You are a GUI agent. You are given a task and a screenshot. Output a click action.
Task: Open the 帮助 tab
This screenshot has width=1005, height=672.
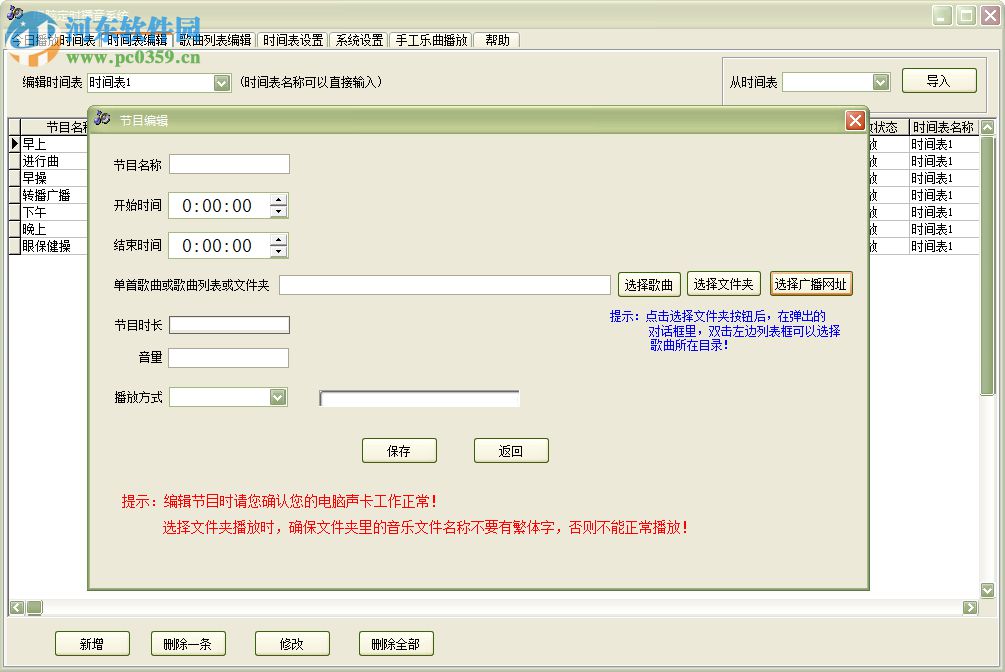click(497, 40)
